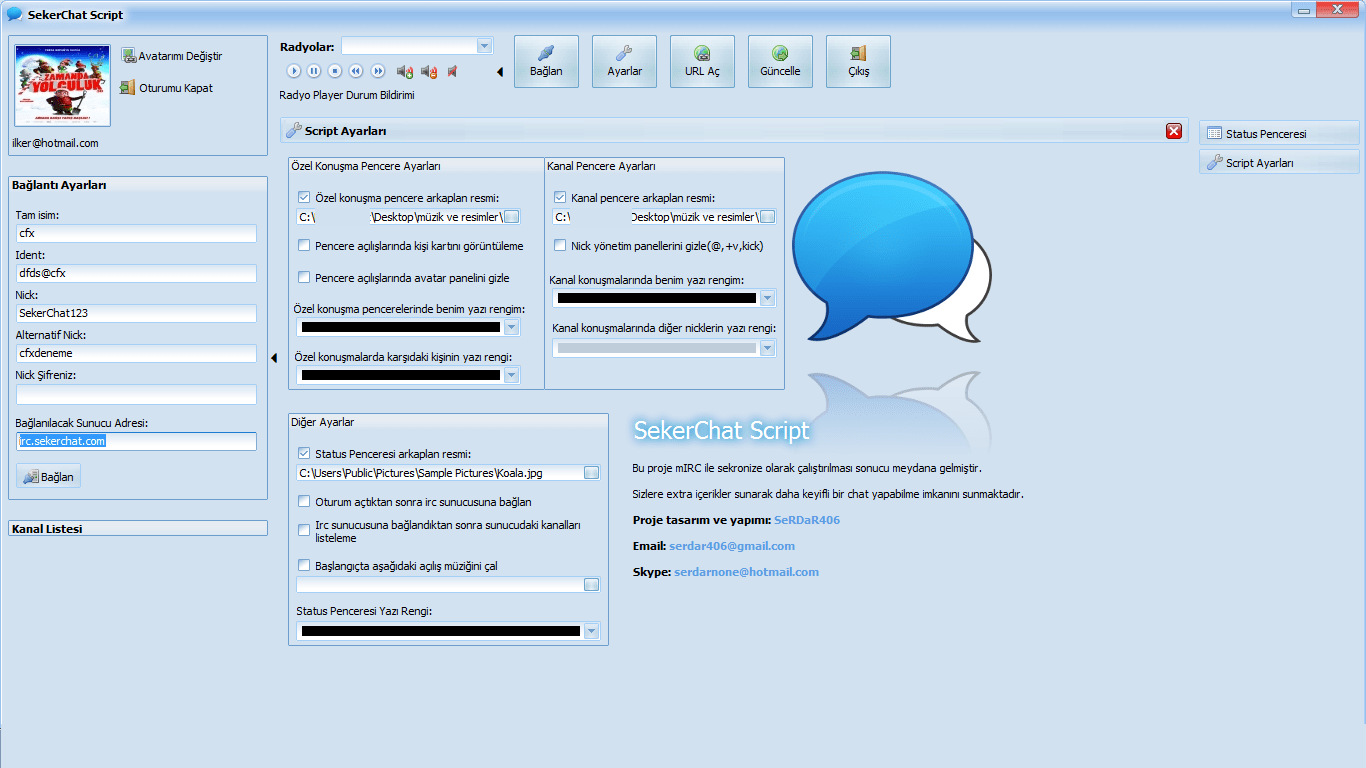Screen dimensions: 1366x768
Task: Click the Çıkış exit button
Action: tap(858, 61)
